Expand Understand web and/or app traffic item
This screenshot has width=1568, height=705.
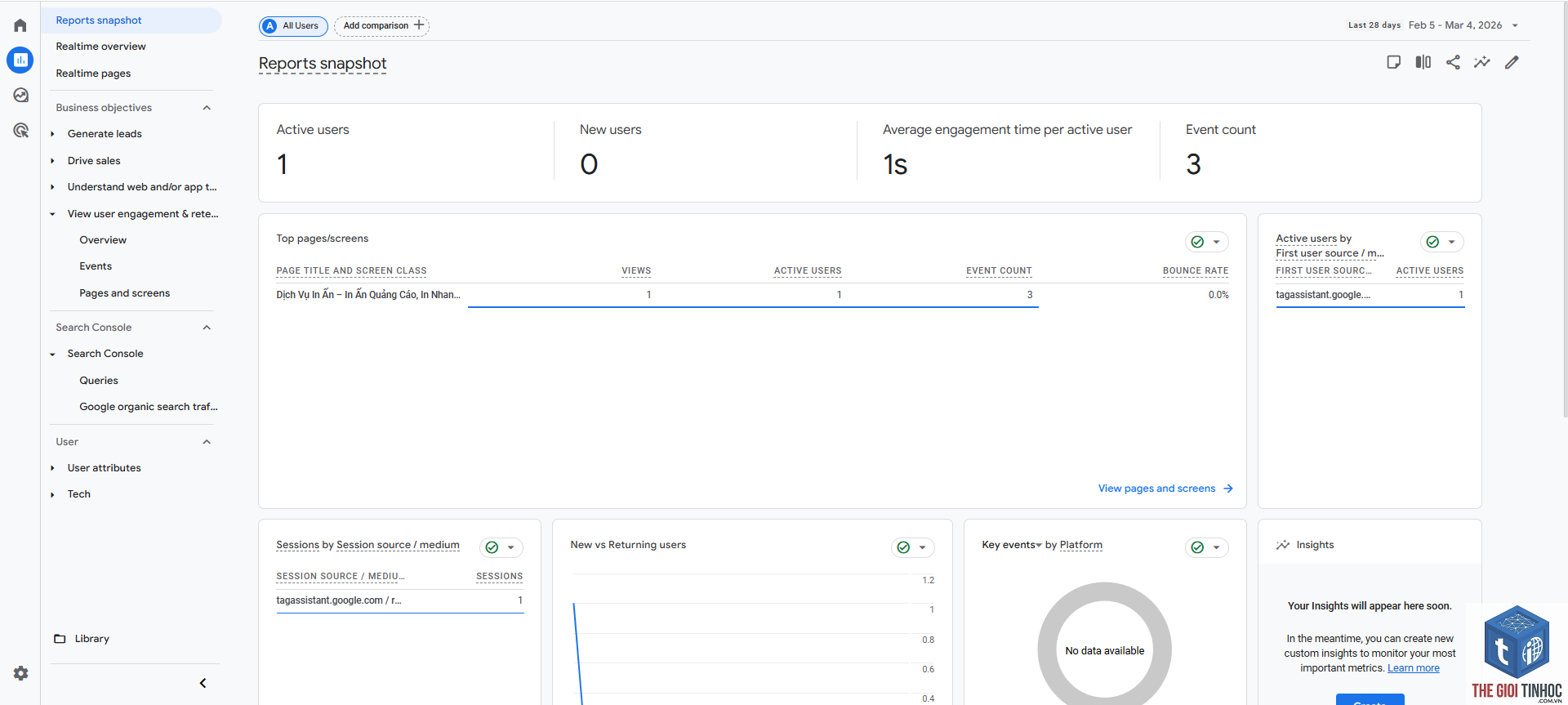pyautogui.click(x=52, y=187)
